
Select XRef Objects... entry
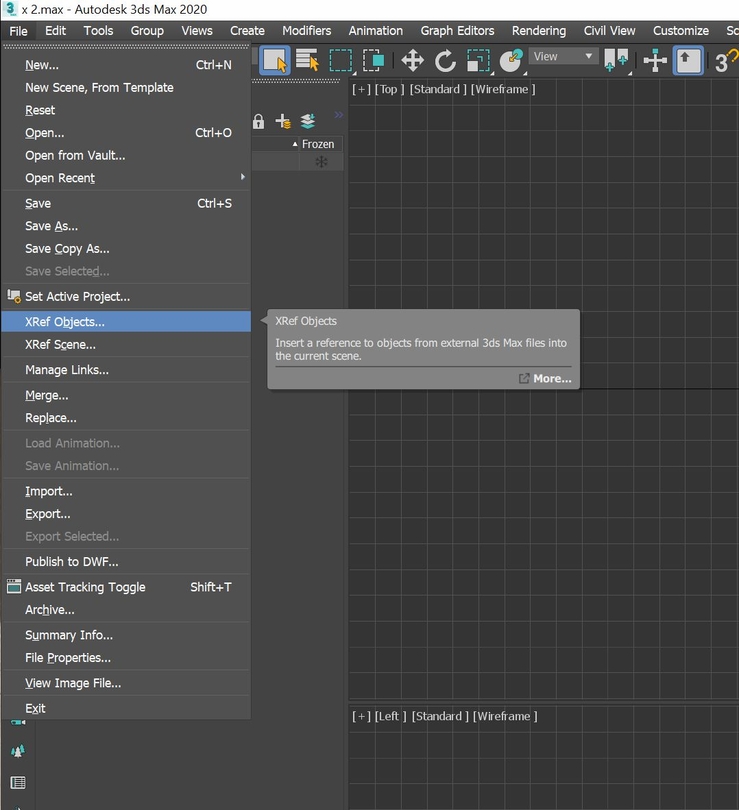[127, 322]
